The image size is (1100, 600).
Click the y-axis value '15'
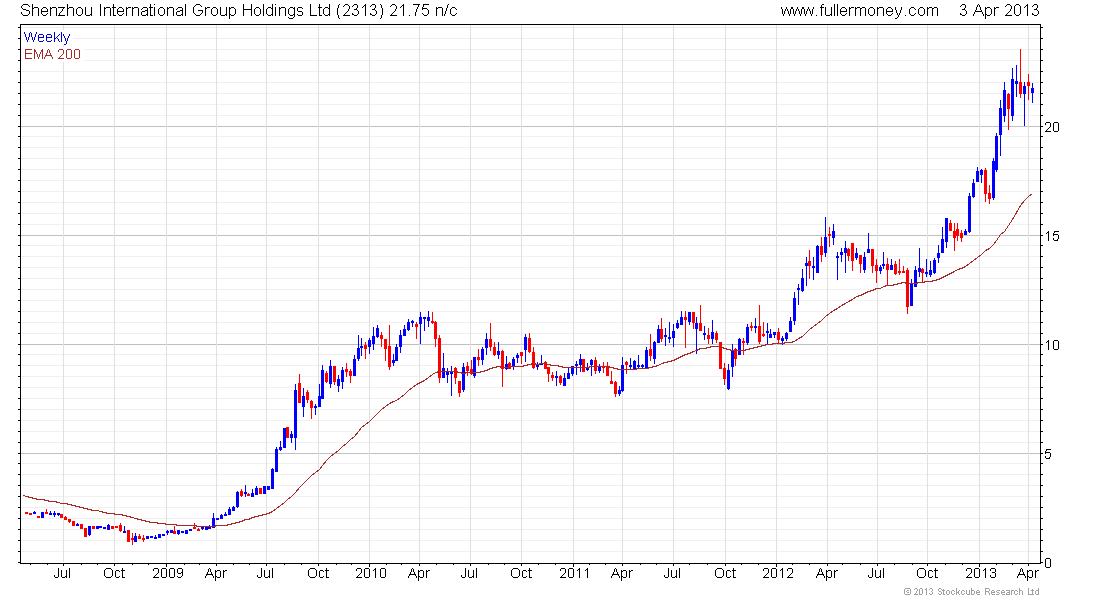pos(1052,236)
